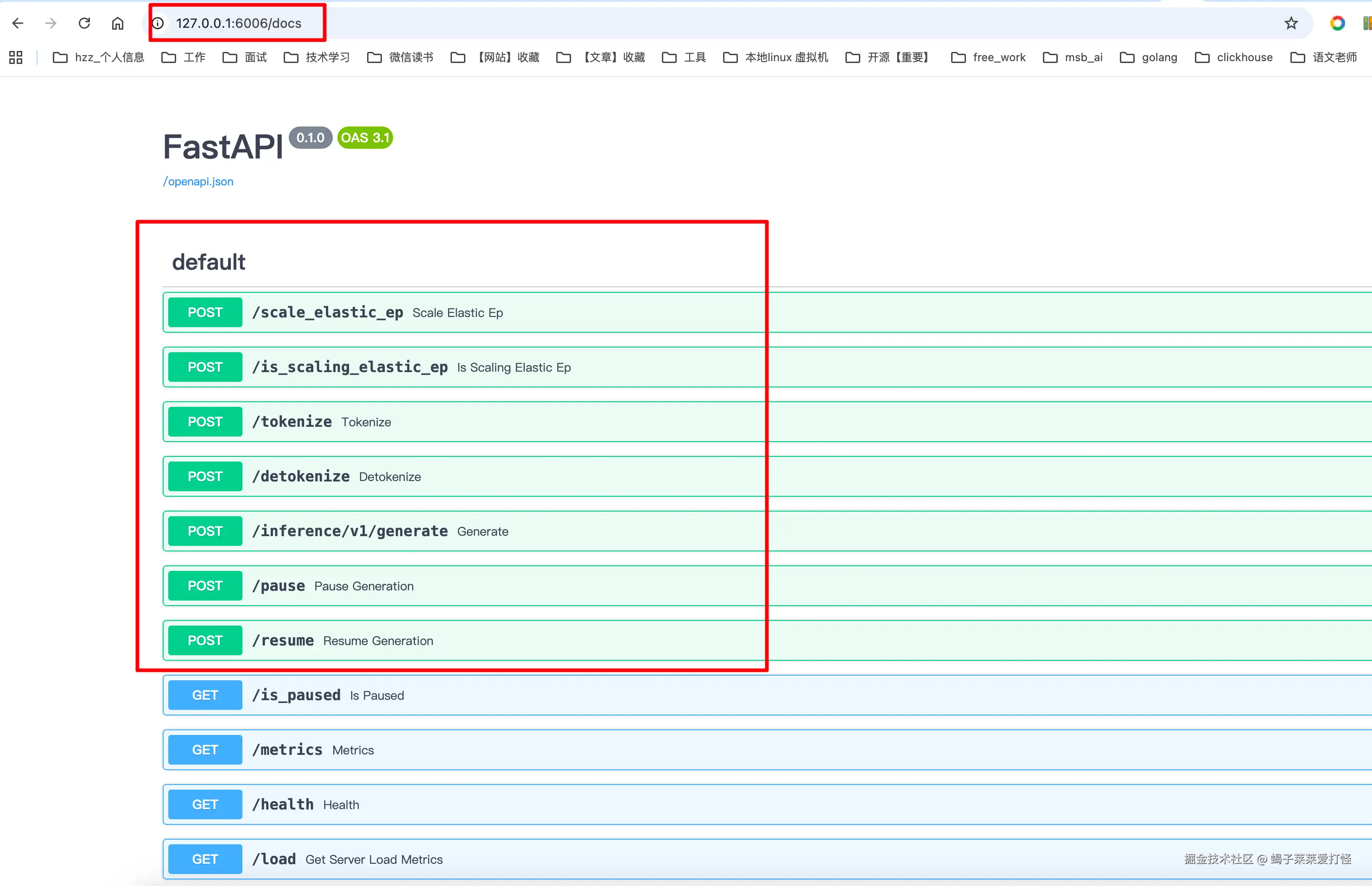Screen dimensions: 1372x886
Task: Expand the POST /detokenize endpoint
Action: pos(767,476)
